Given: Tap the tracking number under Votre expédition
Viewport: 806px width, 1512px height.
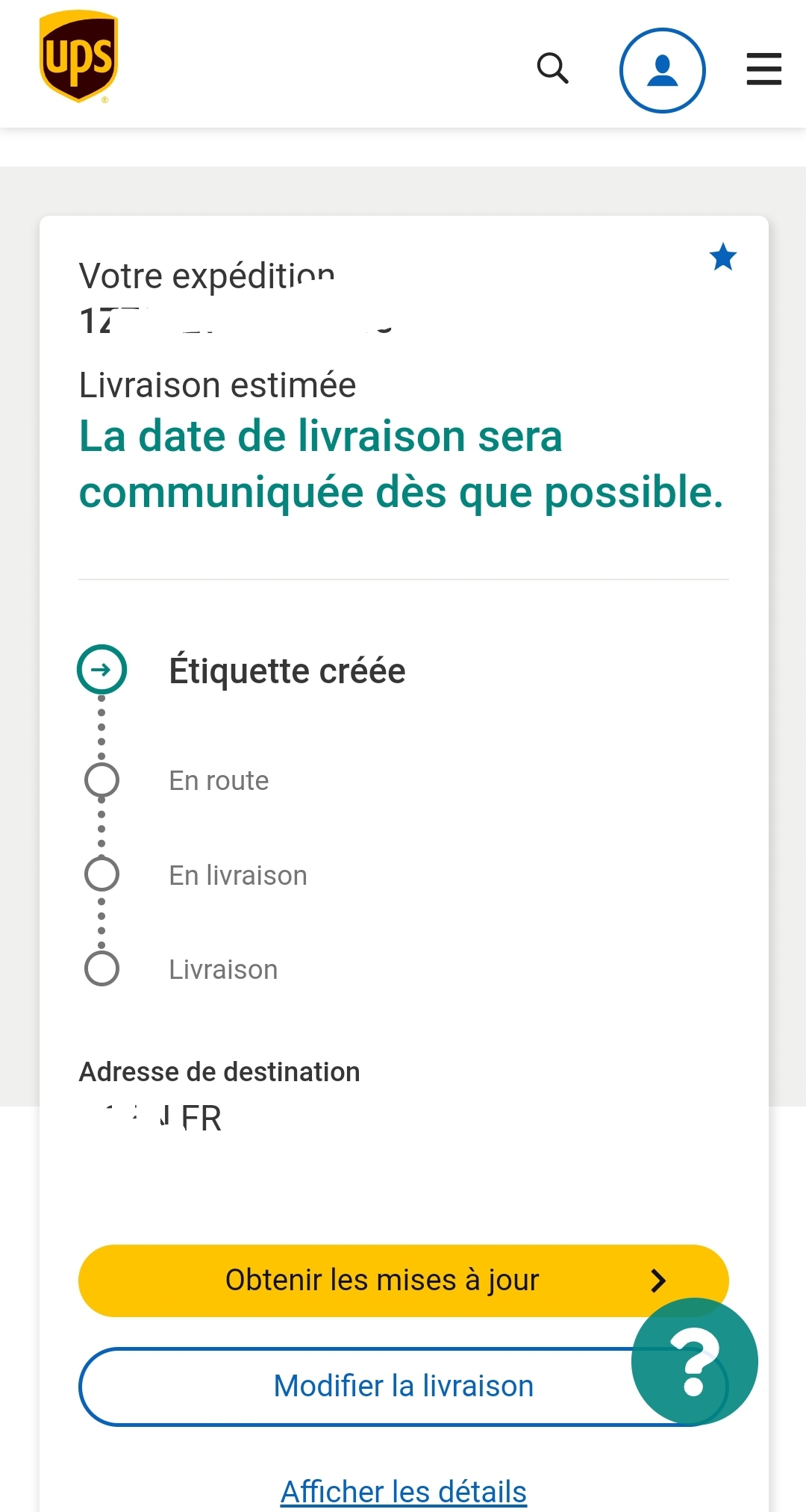Looking at the screenshot, I should pyautogui.click(x=237, y=321).
